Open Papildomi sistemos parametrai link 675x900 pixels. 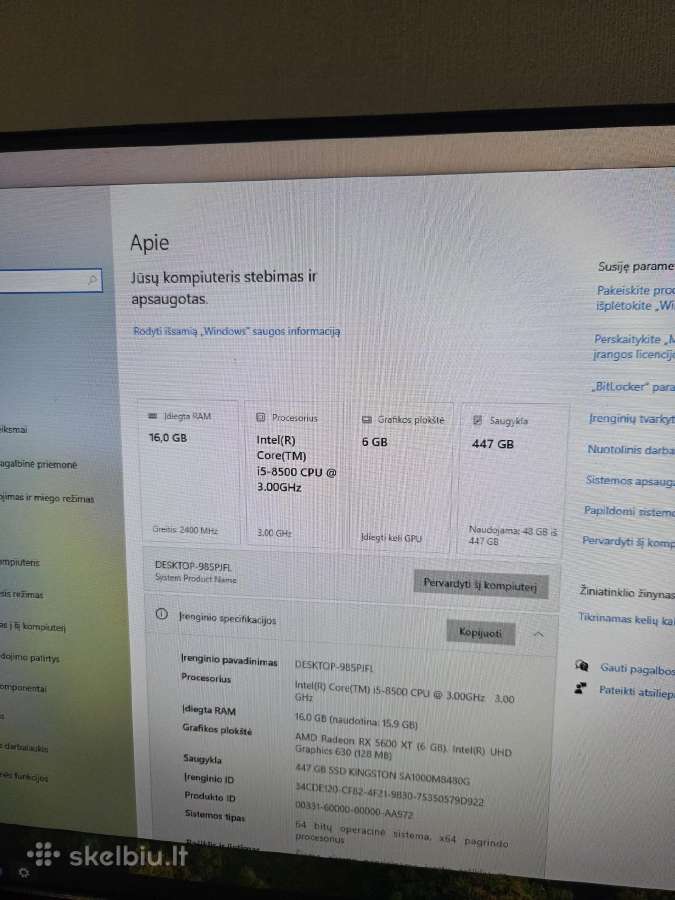point(629,511)
